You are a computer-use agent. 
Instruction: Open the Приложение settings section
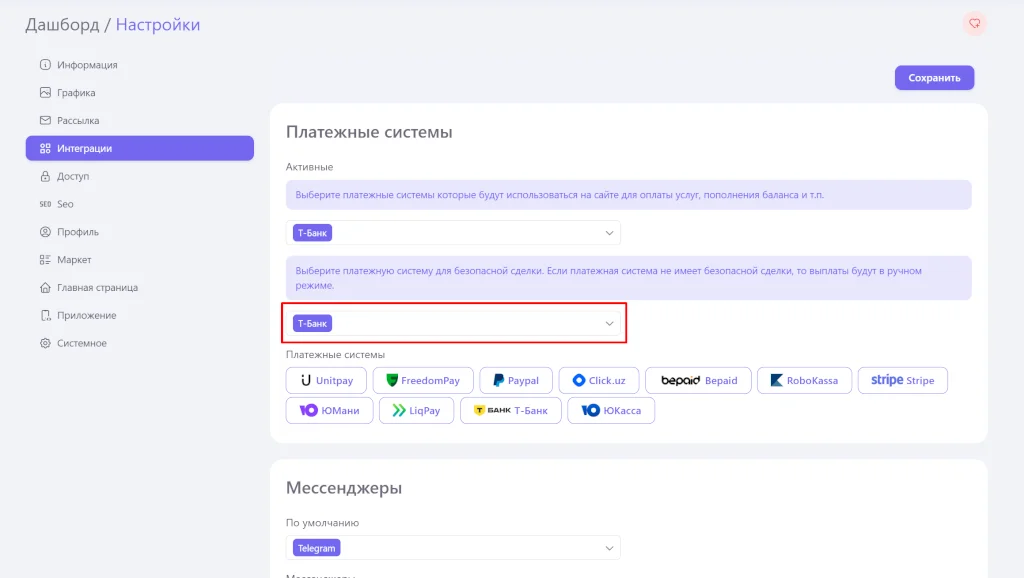point(86,316)
